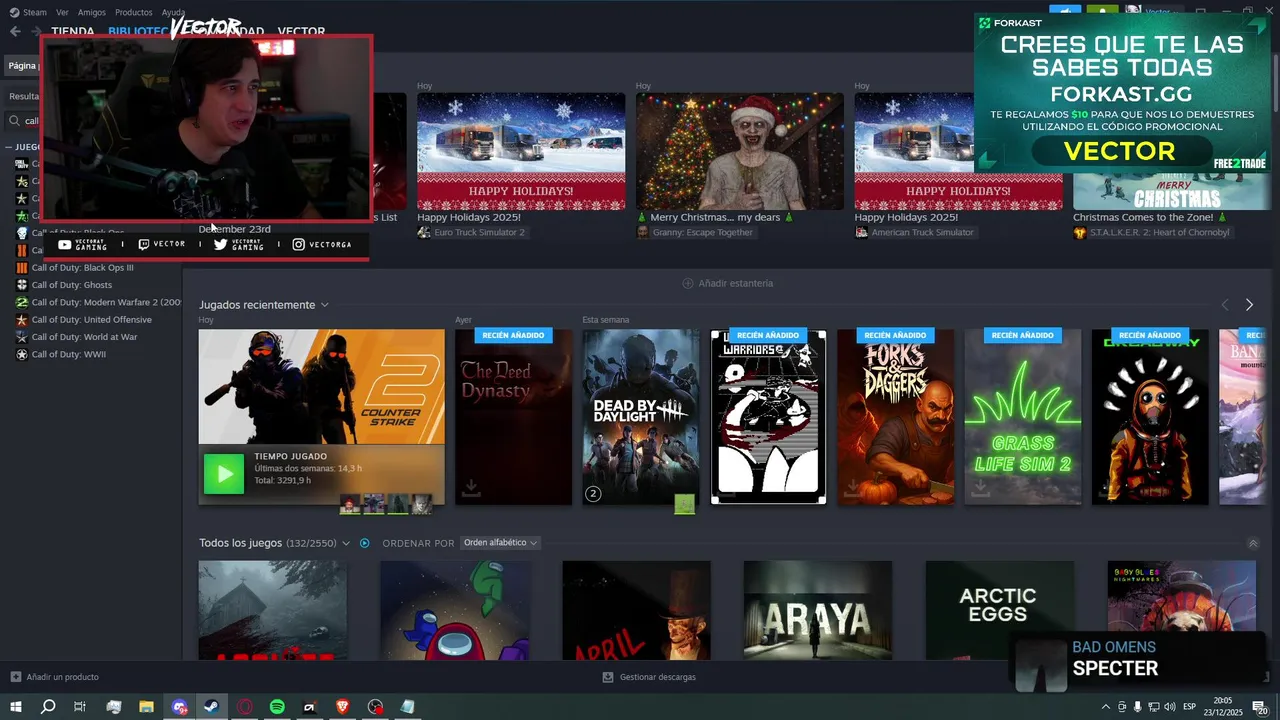Expand the Jugados recientemente dropdown
The width and height of the screenshot is (1280, 720).
click(x=324, y=305)
